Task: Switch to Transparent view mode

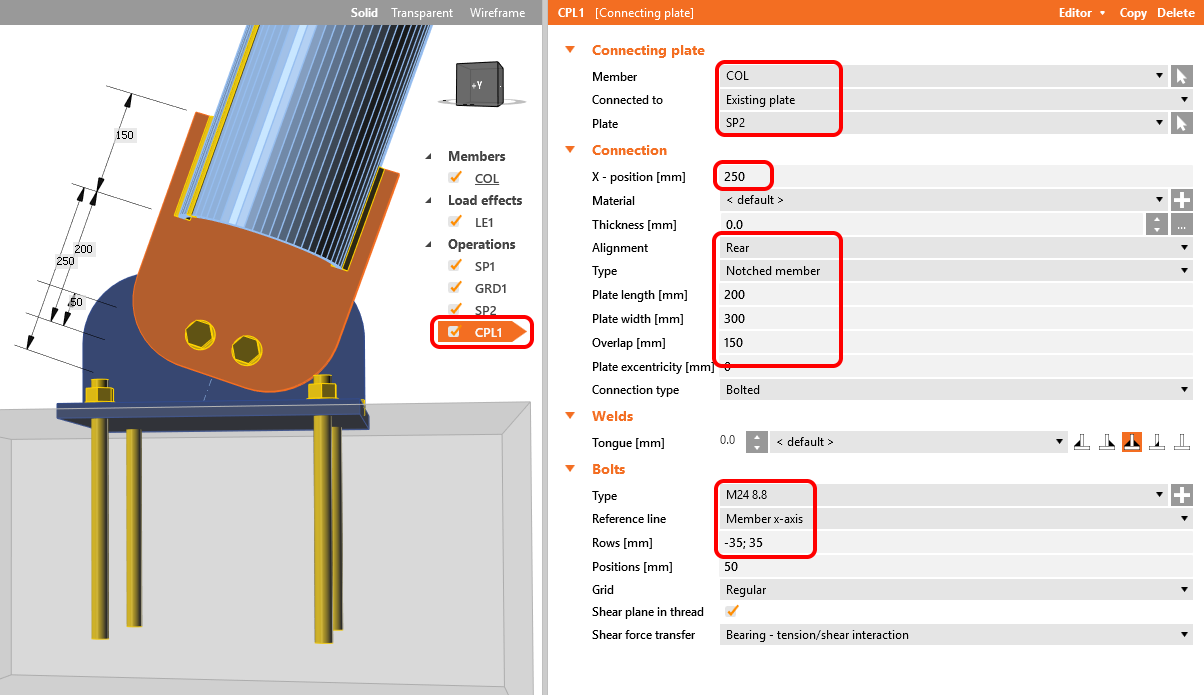Action: (x=422, y=13)
